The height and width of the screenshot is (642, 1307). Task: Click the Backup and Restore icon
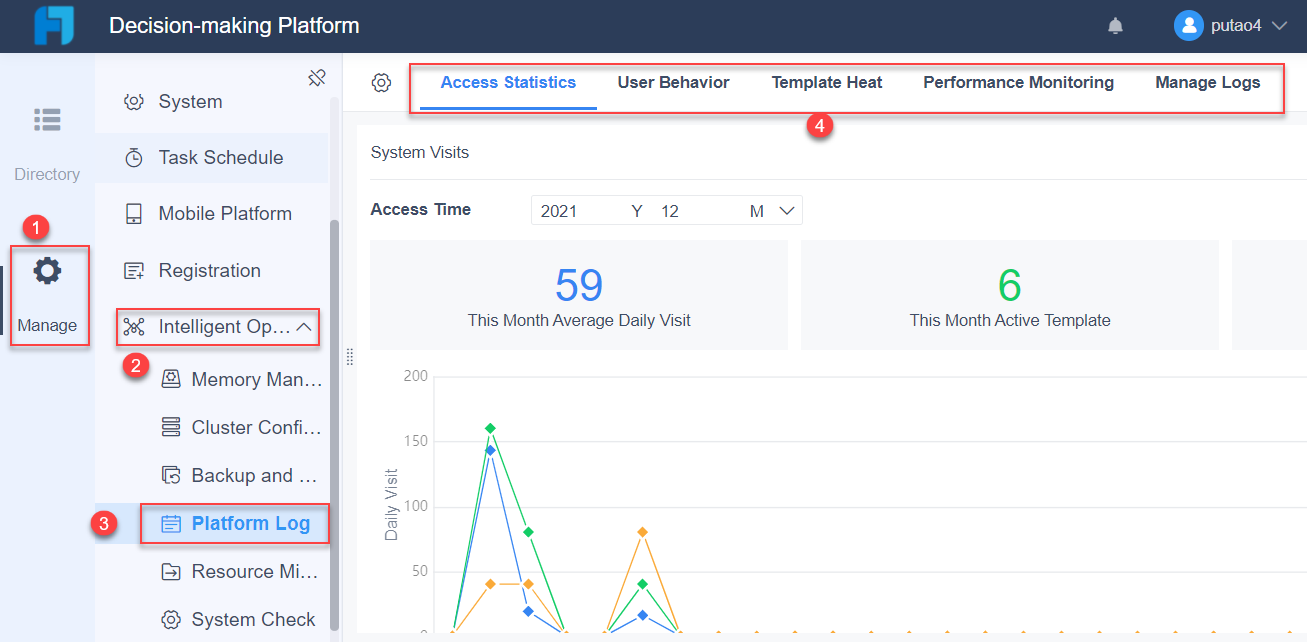tap(171, 475)
